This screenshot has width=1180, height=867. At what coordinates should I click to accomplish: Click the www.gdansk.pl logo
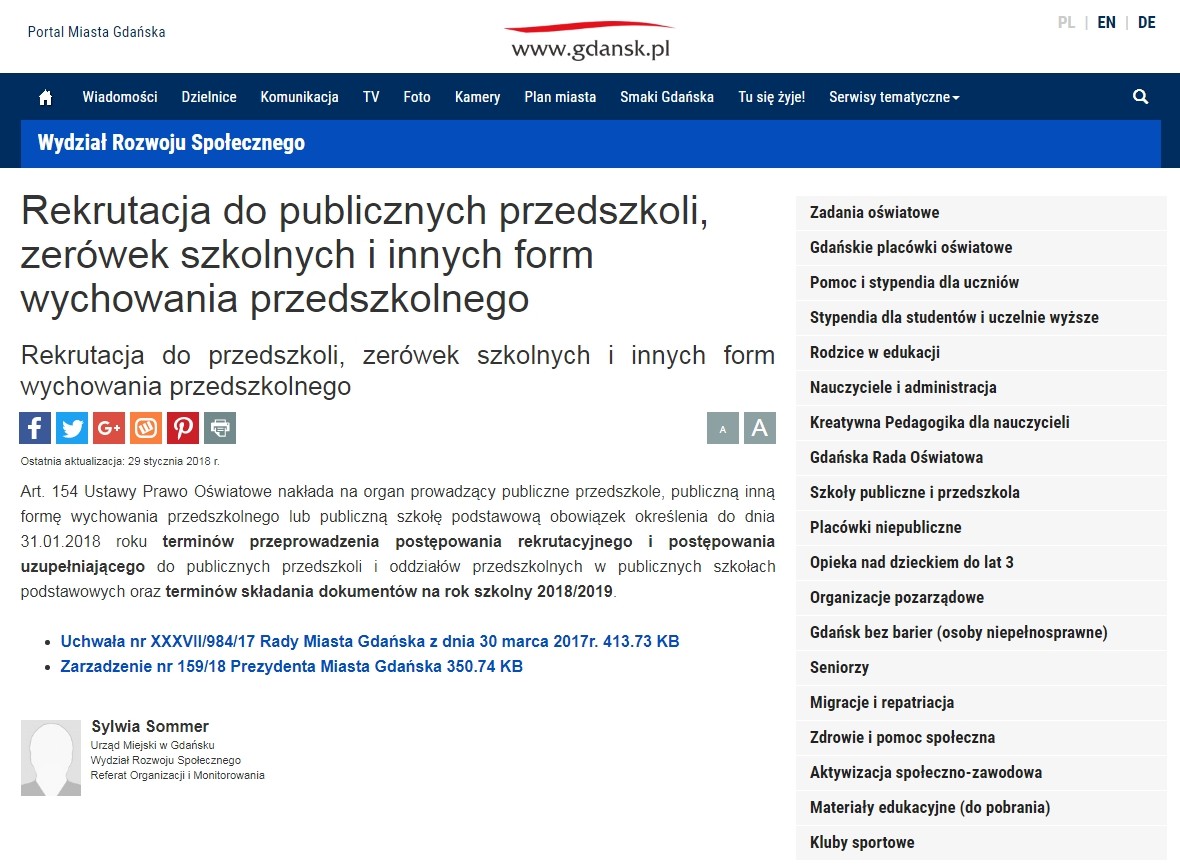coord(590,41)
